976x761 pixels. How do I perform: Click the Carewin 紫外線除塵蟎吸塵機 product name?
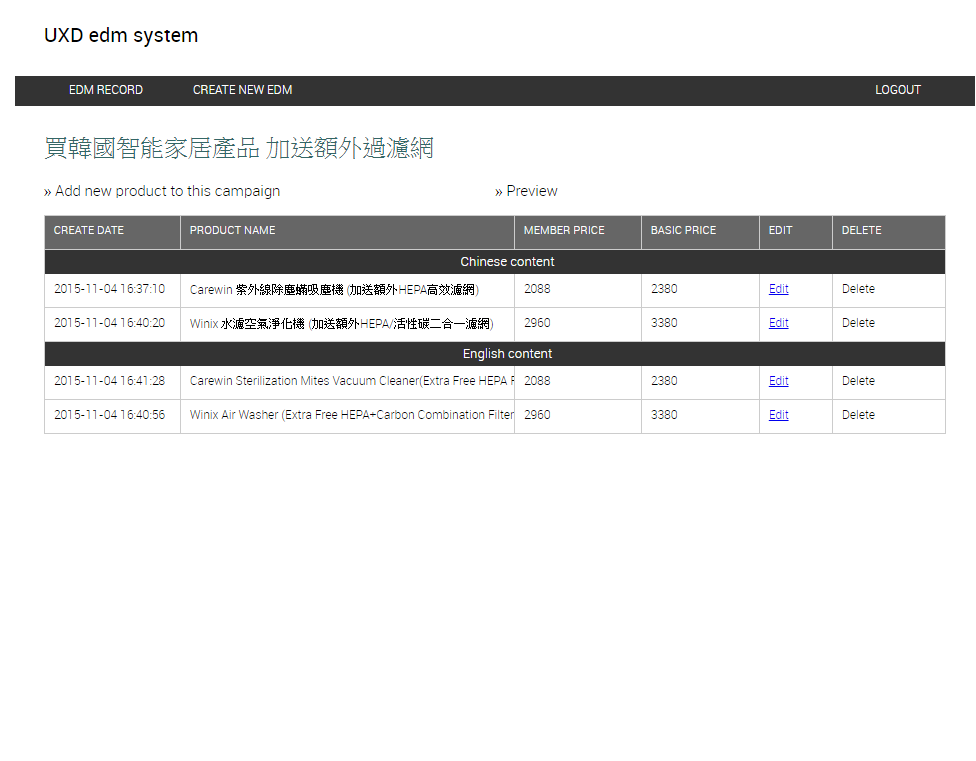point(334,290)
